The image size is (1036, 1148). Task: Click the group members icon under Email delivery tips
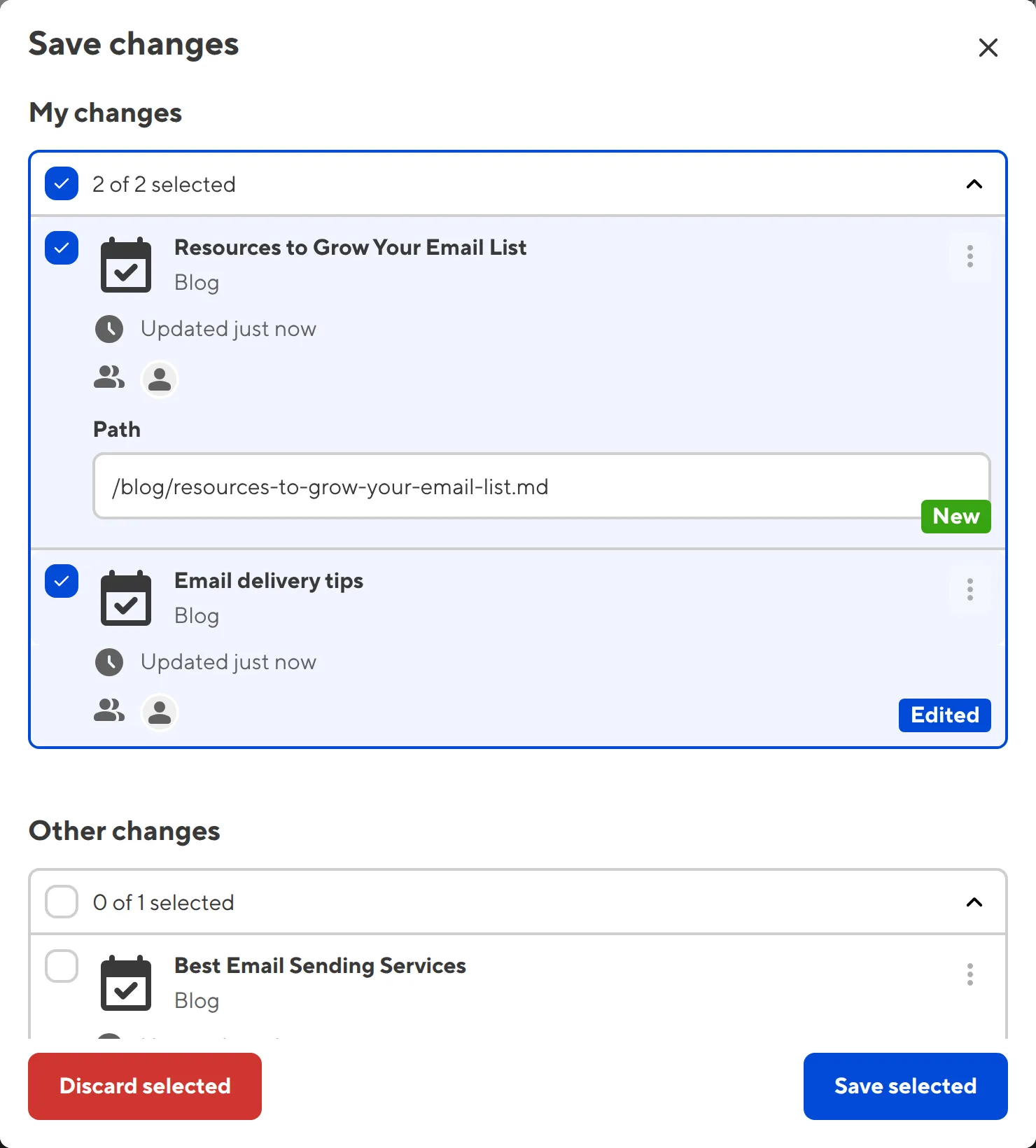click(x=109, y=711)
